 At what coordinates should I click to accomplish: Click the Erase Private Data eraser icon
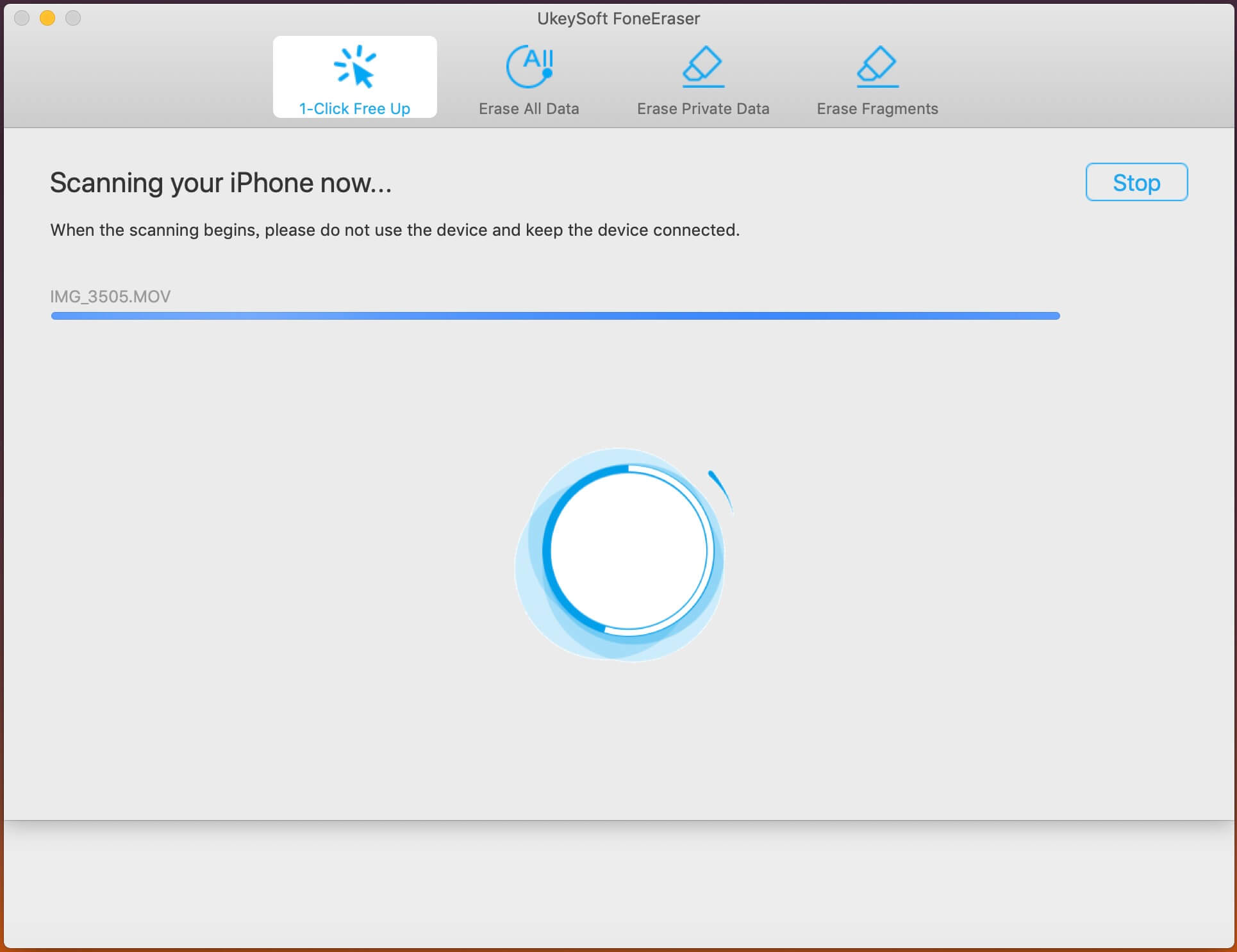(703, 67)
